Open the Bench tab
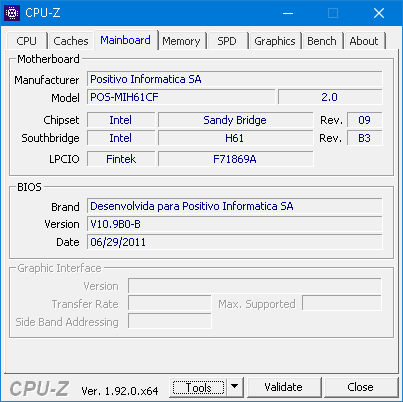 coord(322,41)
